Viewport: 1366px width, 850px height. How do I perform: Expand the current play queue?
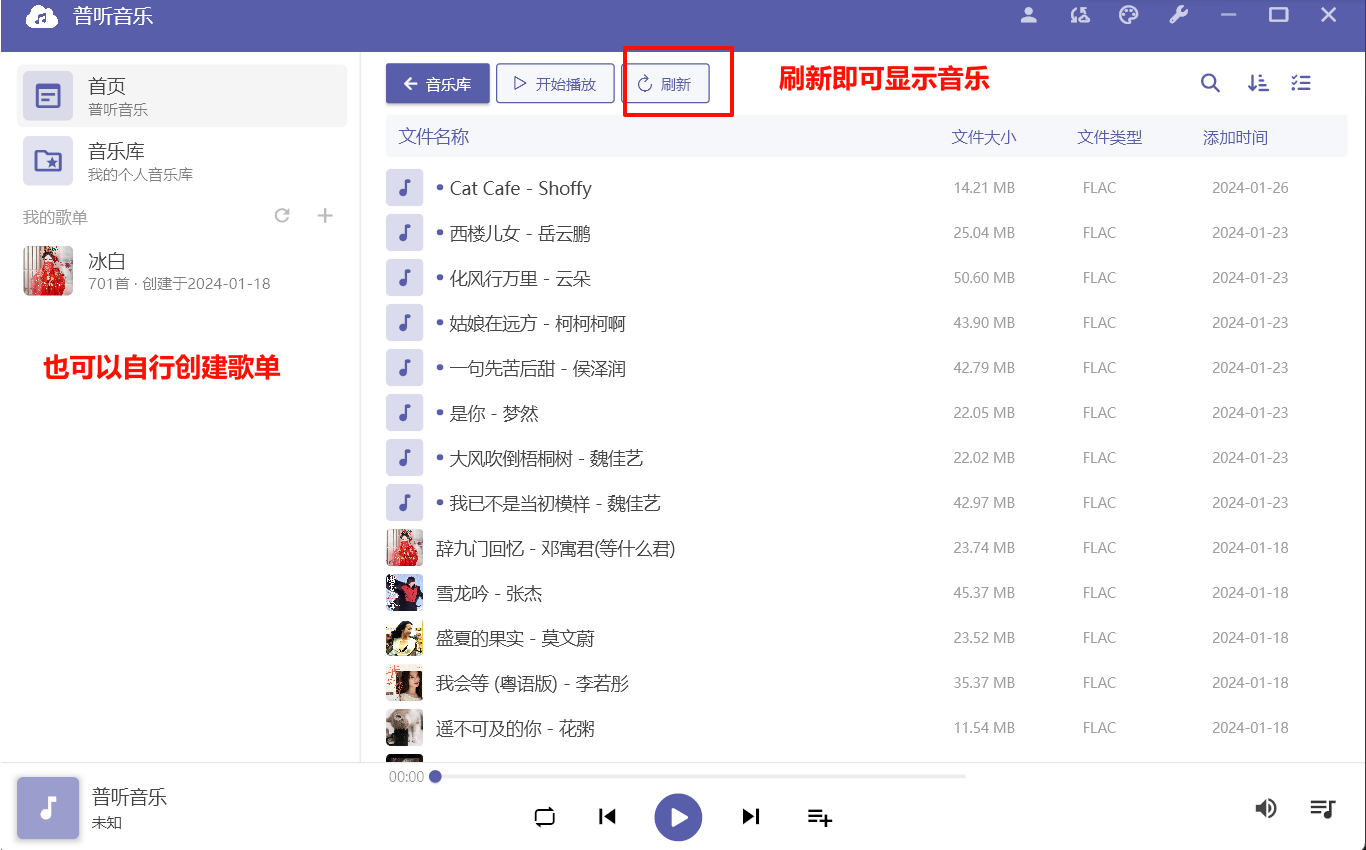[1322, 808]
